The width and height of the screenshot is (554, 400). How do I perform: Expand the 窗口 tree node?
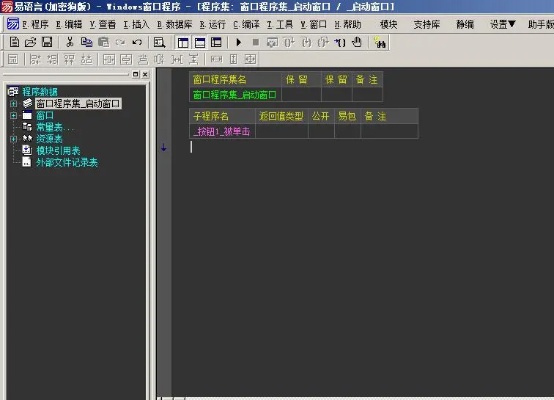pos(13,115)
